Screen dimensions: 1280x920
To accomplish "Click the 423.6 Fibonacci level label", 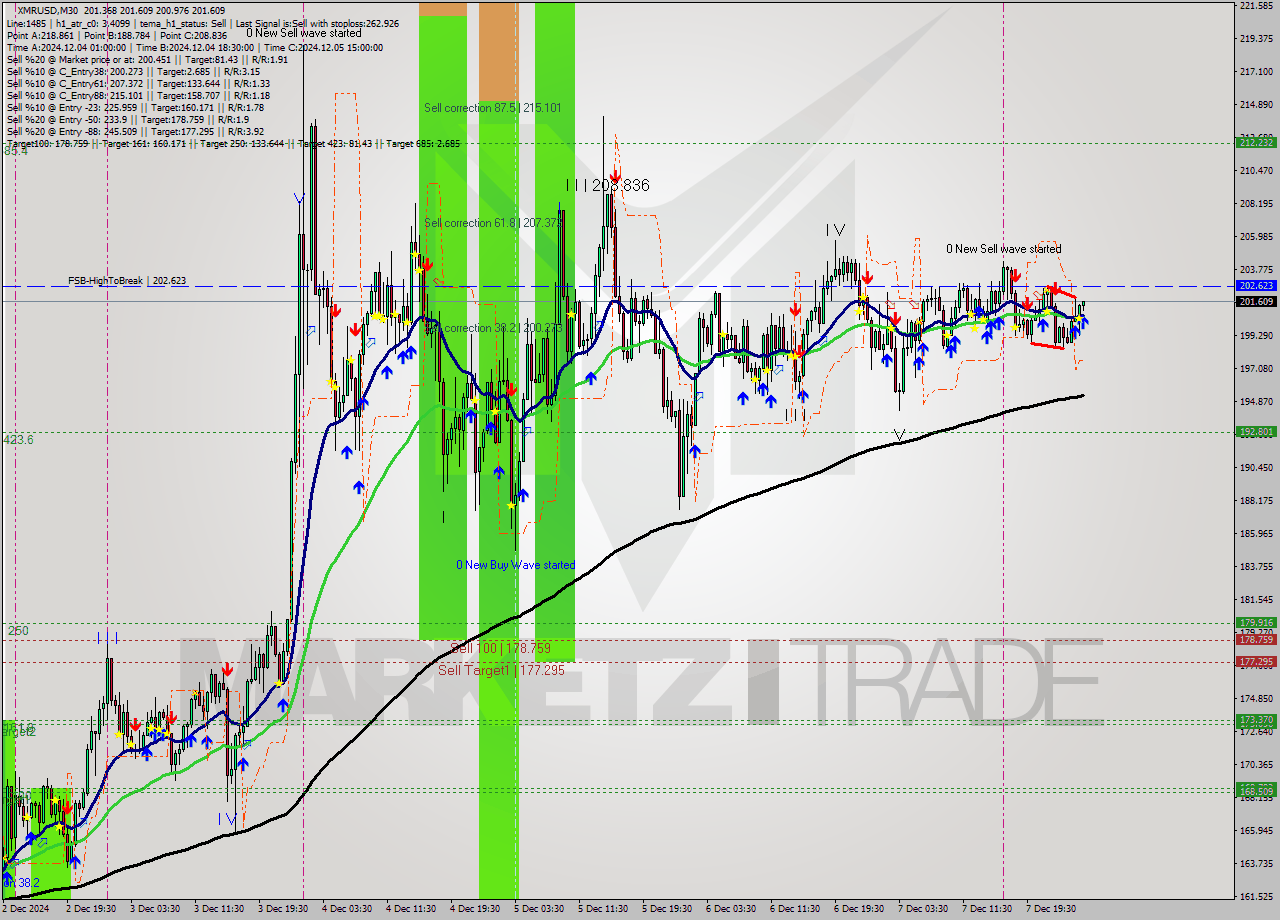I will [x=18, y=439].
